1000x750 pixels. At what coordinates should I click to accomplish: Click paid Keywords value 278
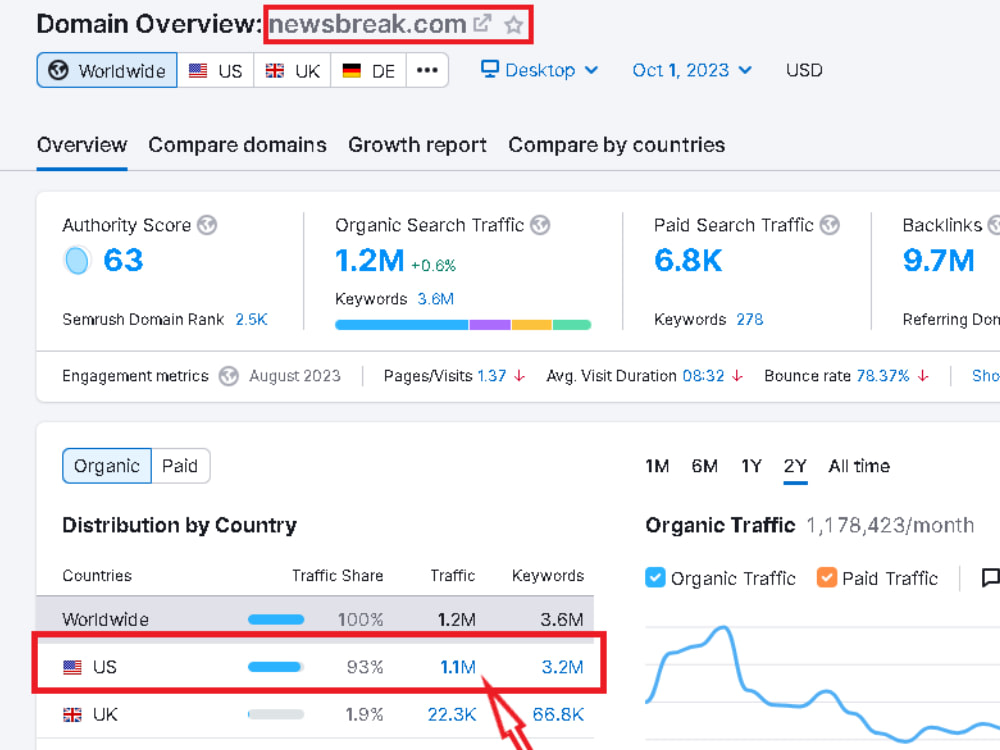[750, 319]
